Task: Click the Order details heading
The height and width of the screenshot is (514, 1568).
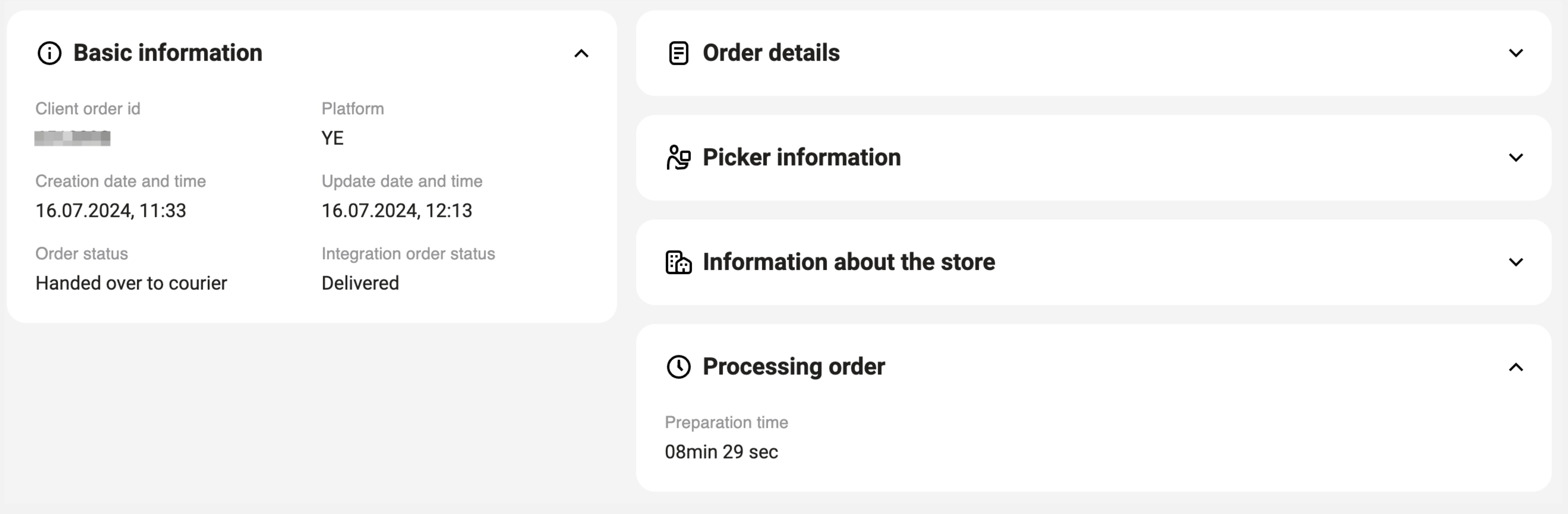Action: tap(771, 53)
